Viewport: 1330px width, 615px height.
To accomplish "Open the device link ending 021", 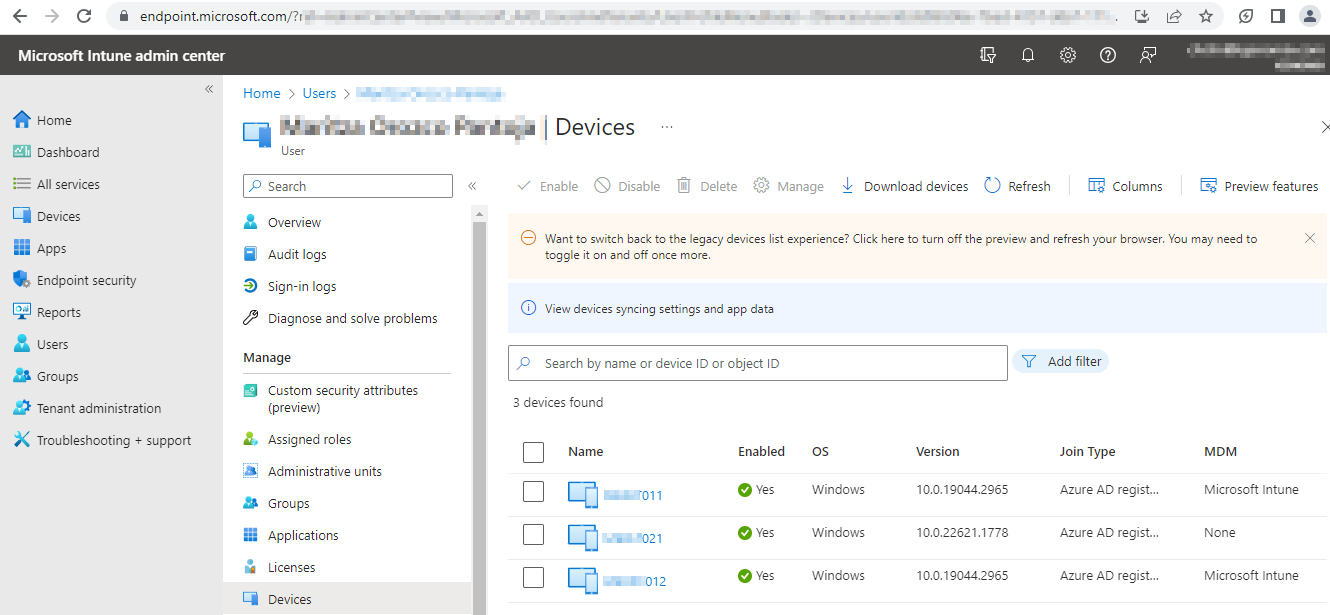I will point(633,538).
